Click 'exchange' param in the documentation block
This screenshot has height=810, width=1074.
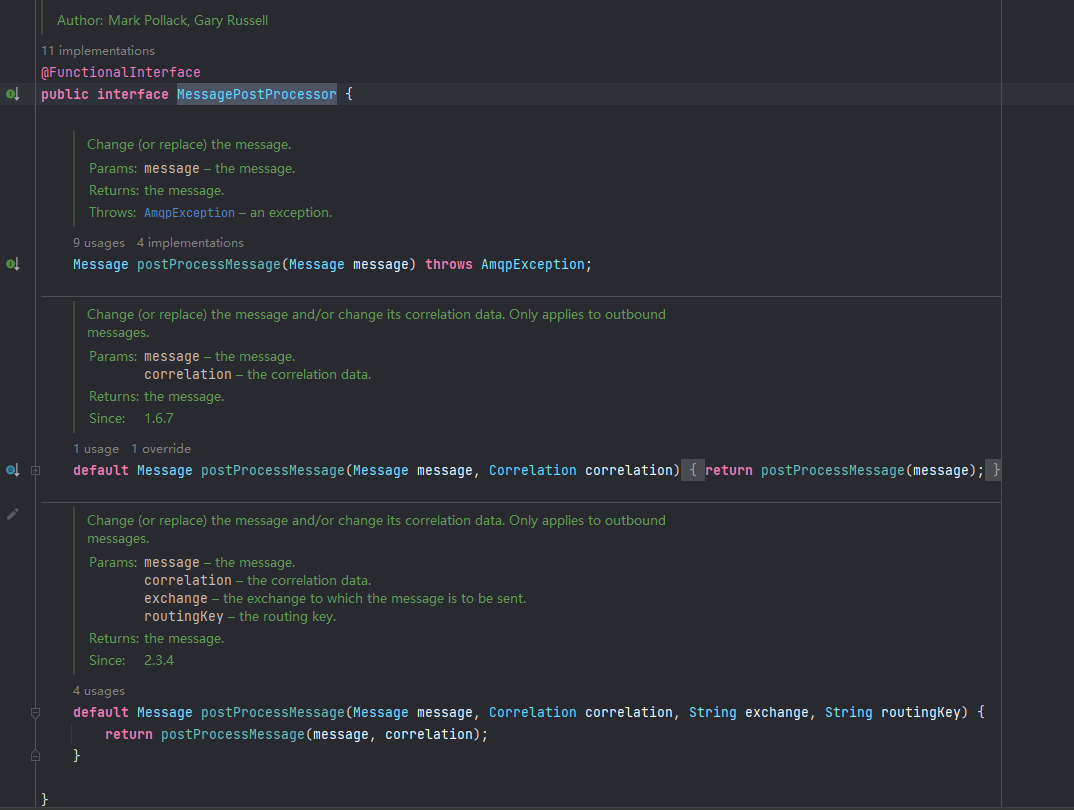(x=175, y=598)
